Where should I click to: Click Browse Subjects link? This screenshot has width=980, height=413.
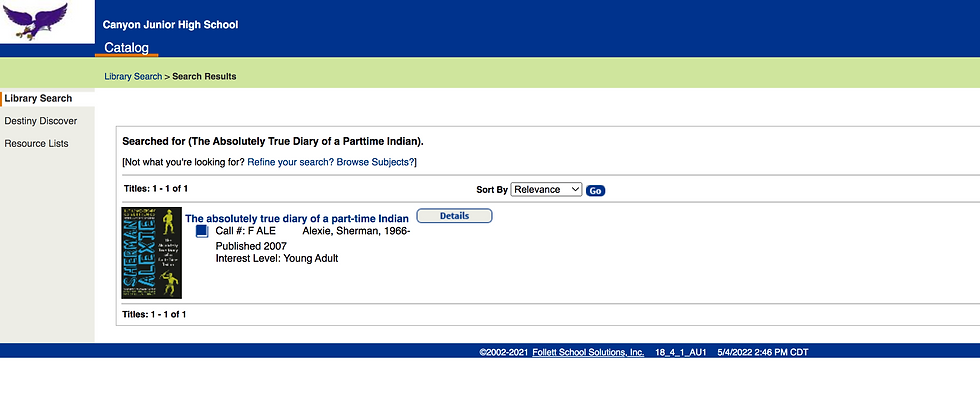[x=376, y=162]
